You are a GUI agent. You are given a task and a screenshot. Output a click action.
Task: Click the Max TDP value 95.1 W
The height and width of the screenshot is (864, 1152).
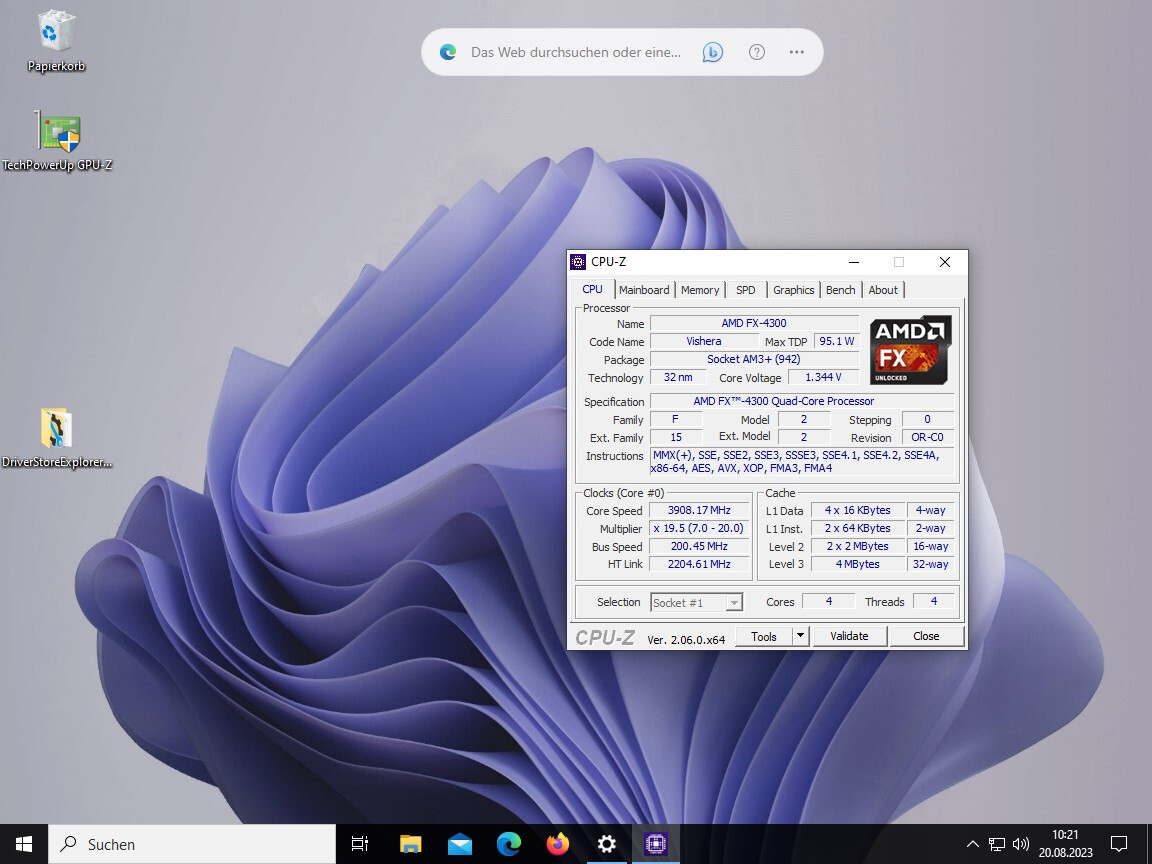click(x=837, y=342)
